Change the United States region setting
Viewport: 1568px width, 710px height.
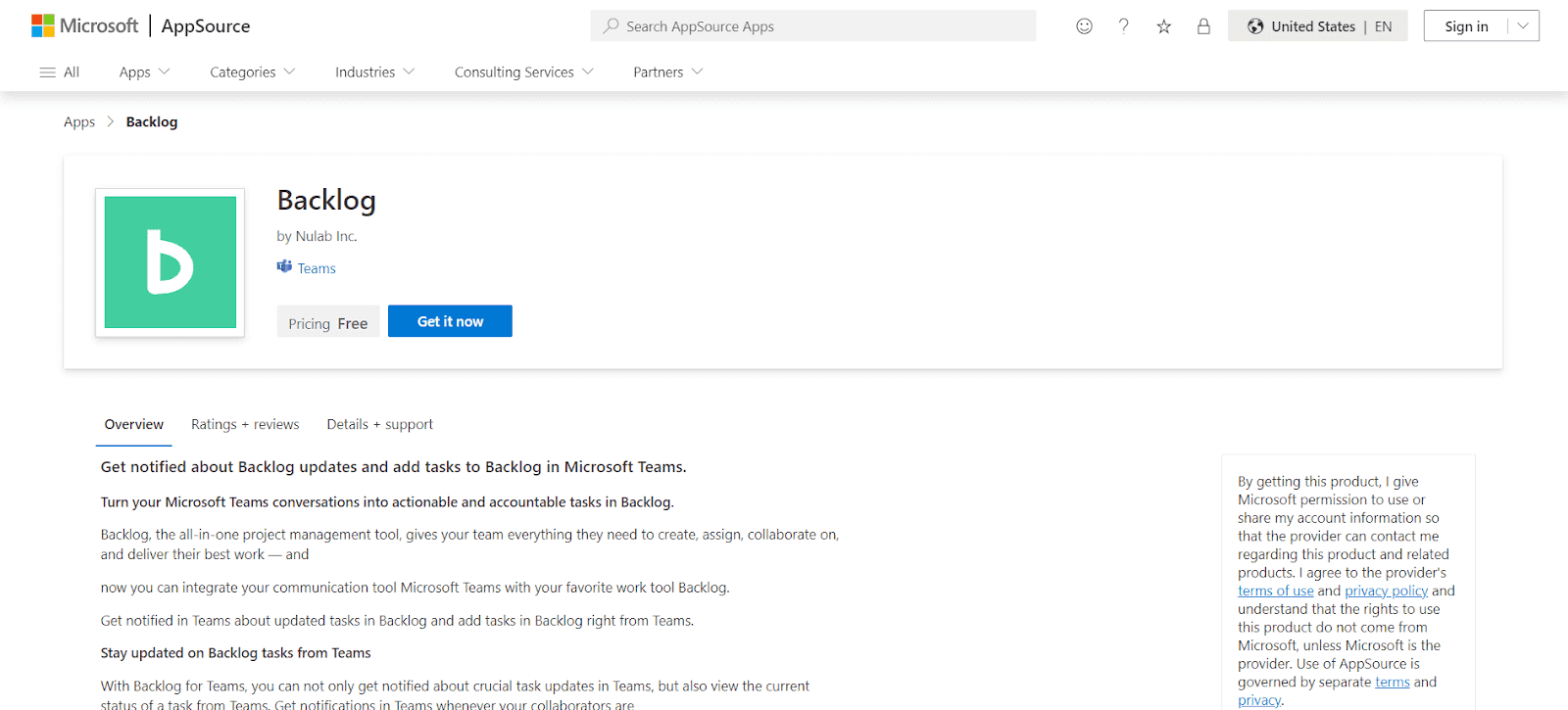tap(1317, 26)
